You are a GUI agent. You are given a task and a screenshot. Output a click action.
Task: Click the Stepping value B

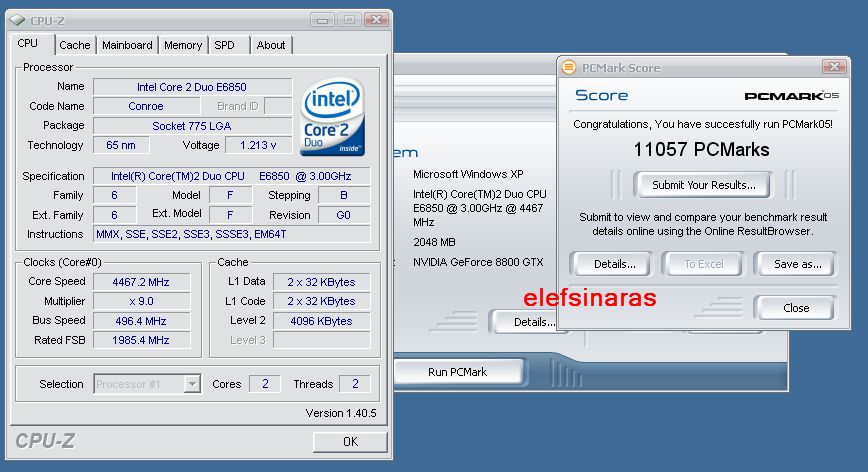click(344, 195)
